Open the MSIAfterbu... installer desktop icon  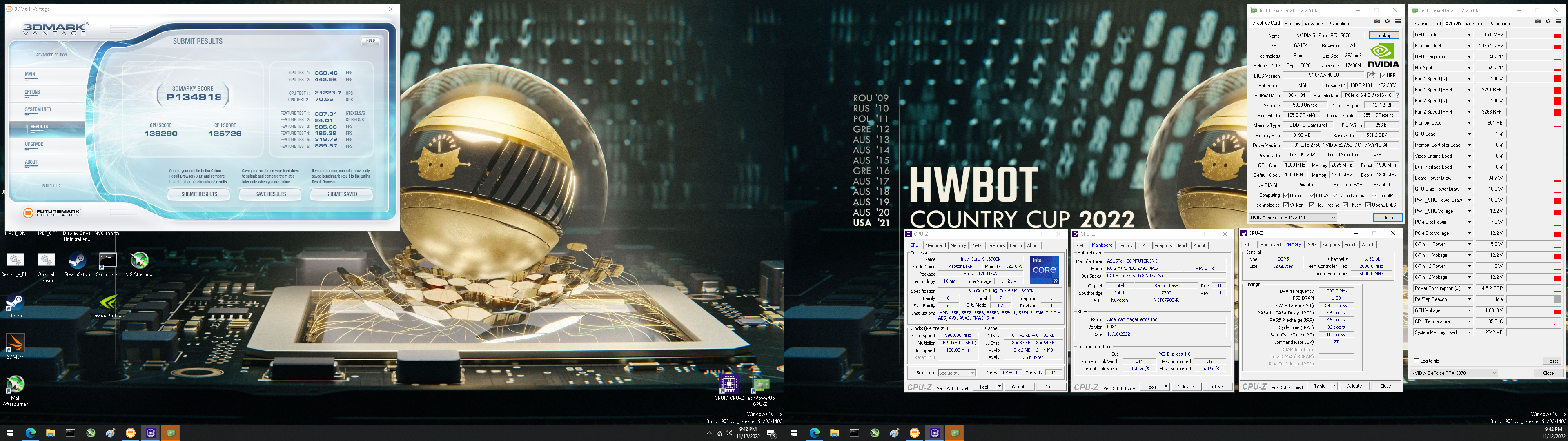139,264
